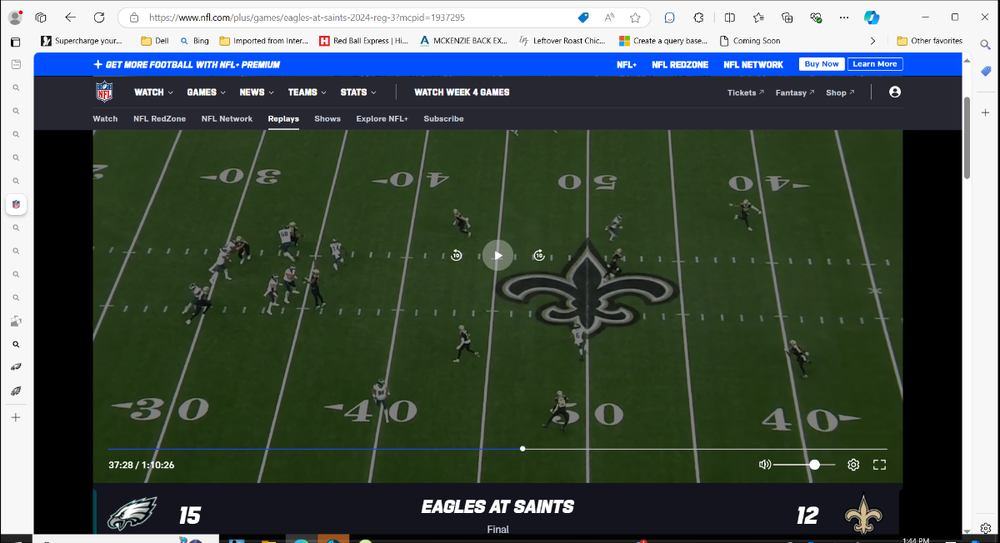Expand the Teams dropdown menu
This screenshot has width=1000, height=543.
[307, 92]
